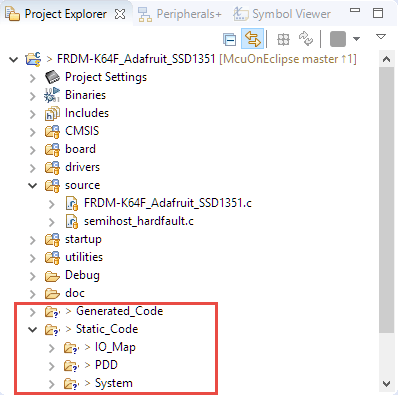Click the gray square toolbar button

[x=338, y=39]
